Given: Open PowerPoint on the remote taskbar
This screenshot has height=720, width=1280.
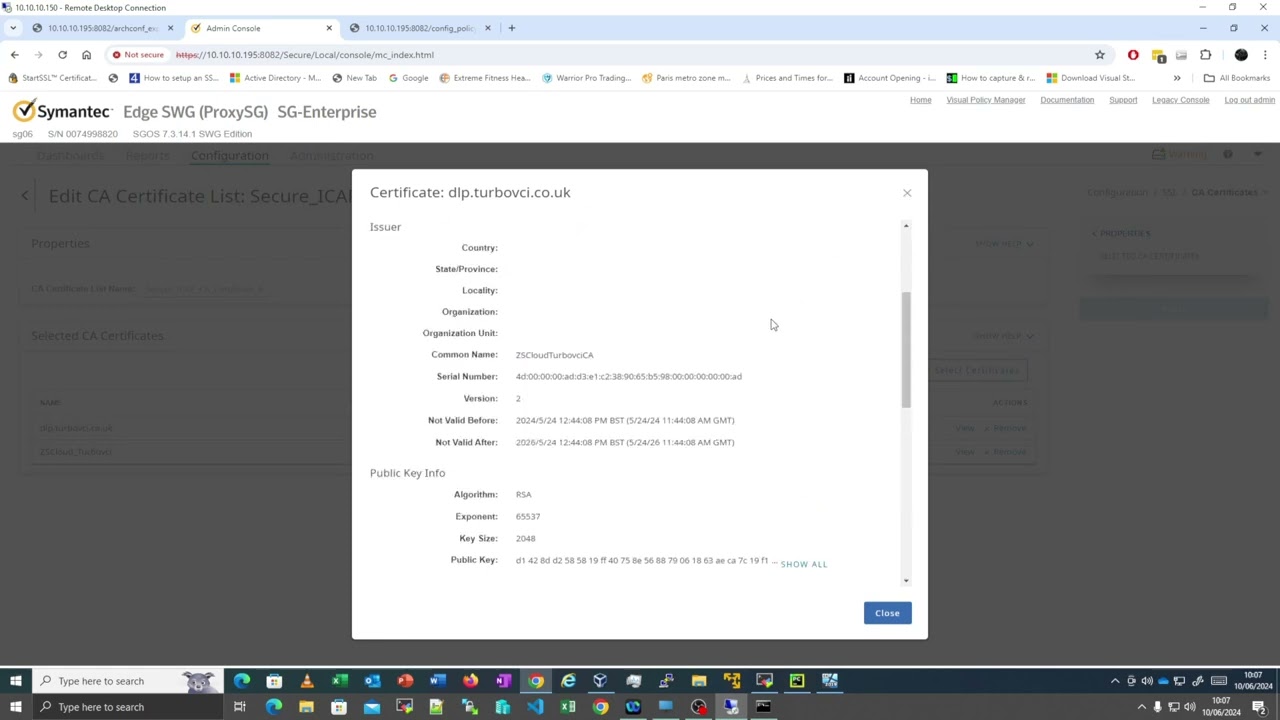Looking at the screenshot, I should pos(405,681).
